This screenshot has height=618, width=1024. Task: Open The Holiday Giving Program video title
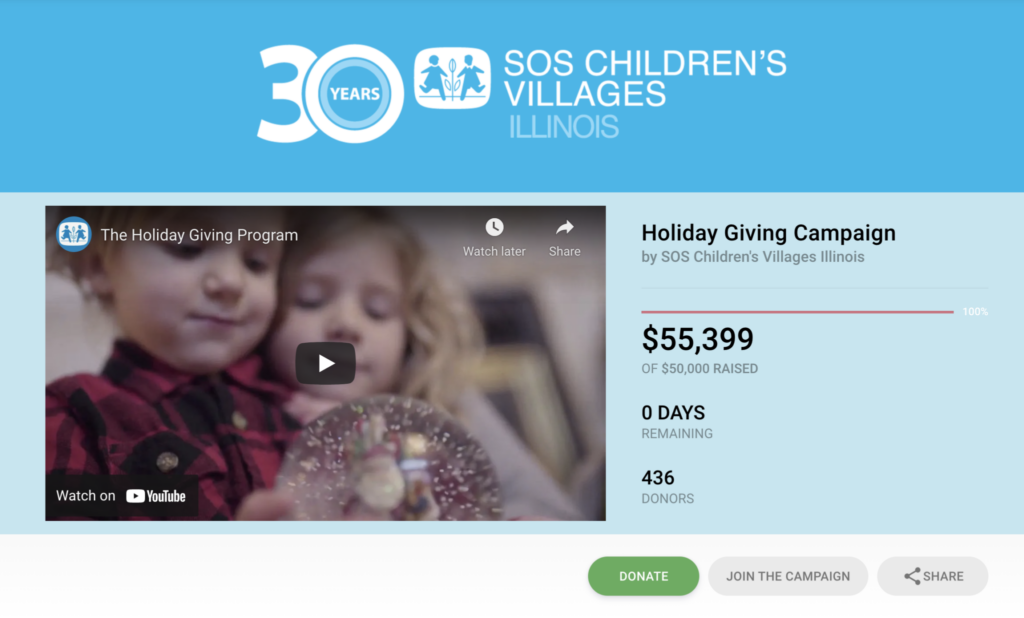click(199, 235)
